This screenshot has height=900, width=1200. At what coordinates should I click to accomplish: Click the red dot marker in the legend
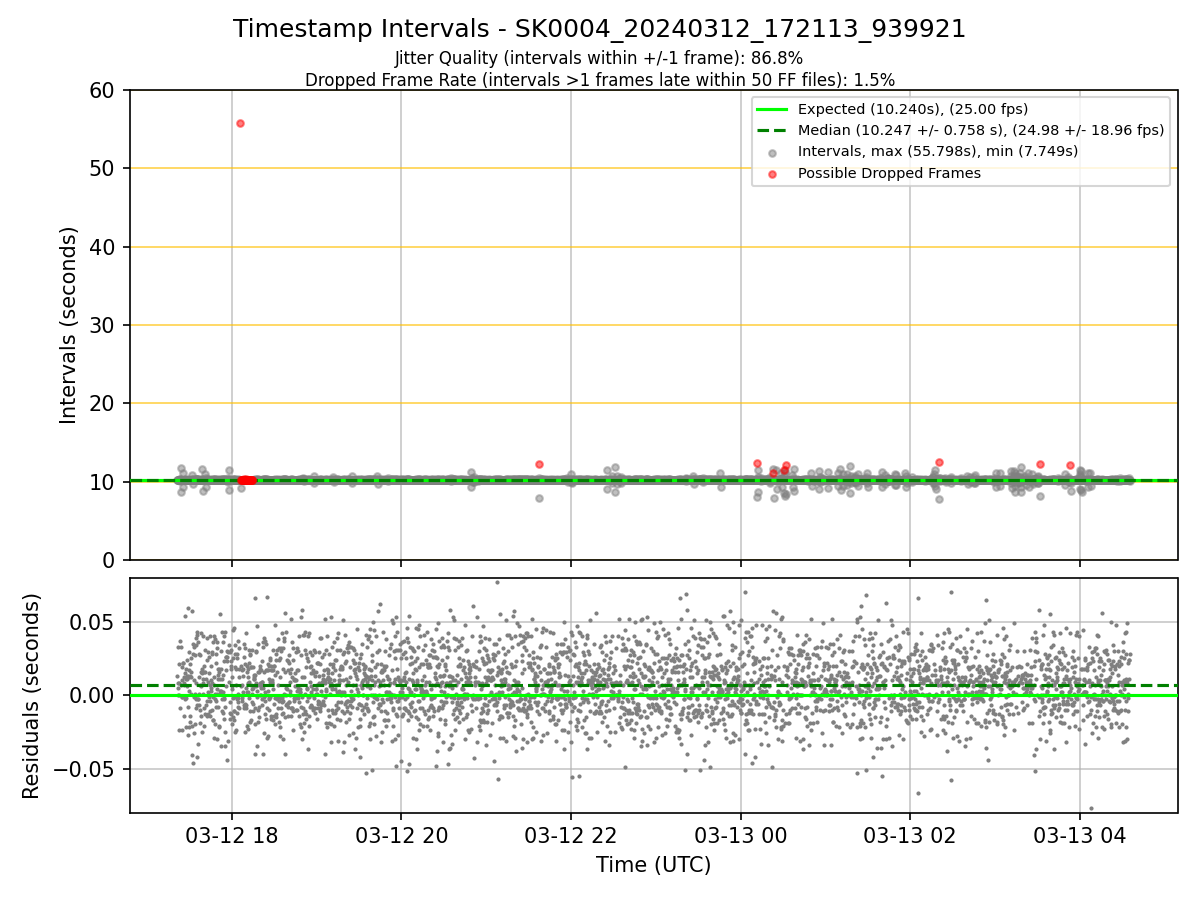[x=772, y=174]
